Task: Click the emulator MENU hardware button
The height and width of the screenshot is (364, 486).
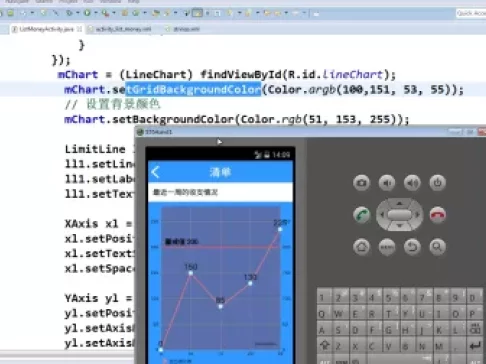Action: 387,247
